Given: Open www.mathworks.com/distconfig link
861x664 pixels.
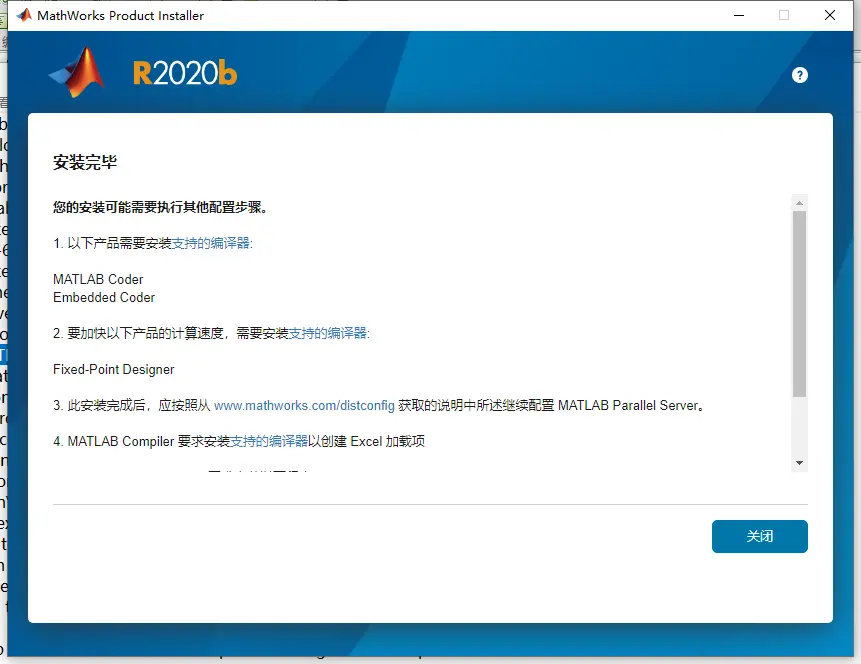Looking at the screenshot, I should click(304, 405).
